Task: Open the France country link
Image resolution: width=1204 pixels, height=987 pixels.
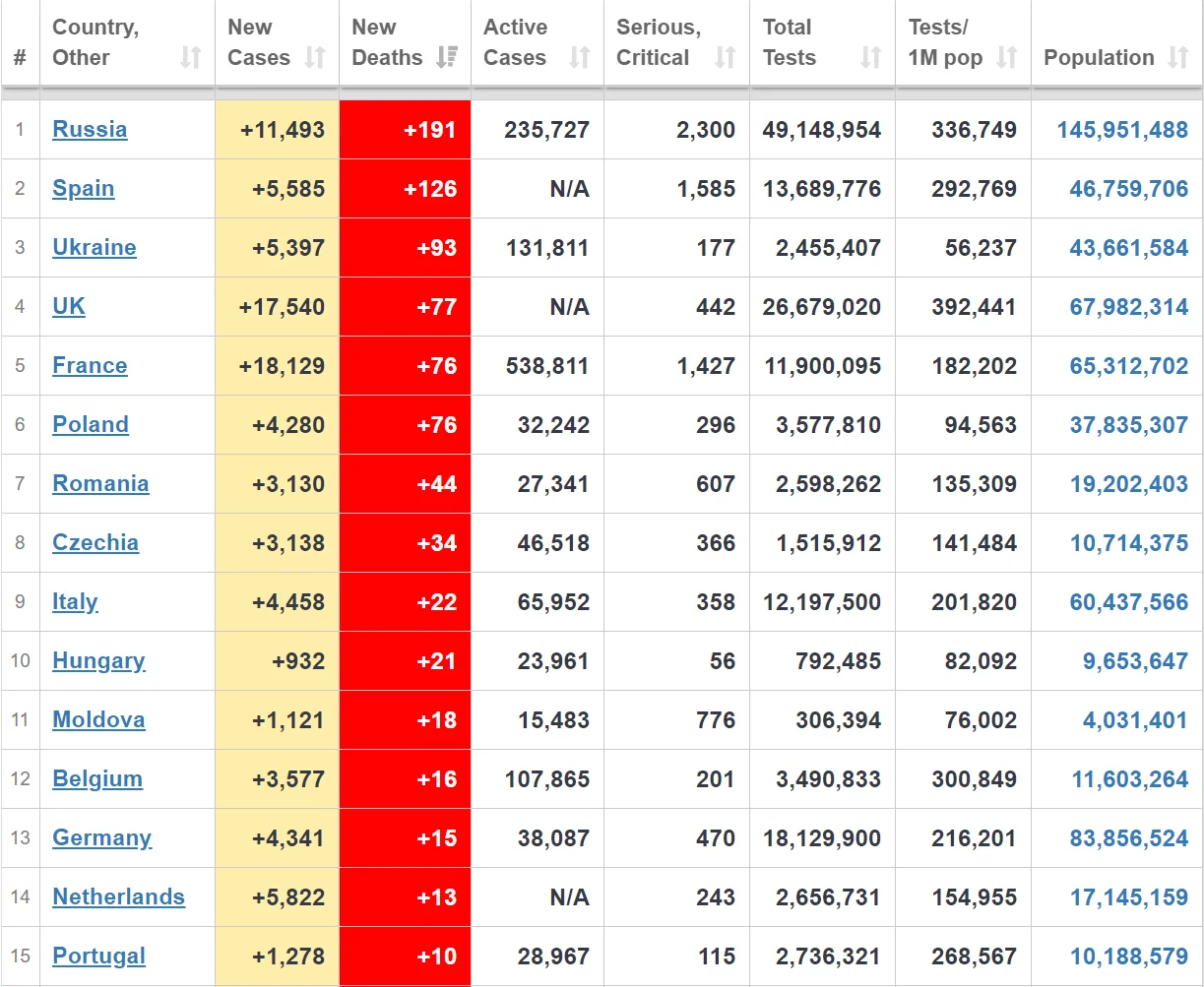Action: coord(90,365)
